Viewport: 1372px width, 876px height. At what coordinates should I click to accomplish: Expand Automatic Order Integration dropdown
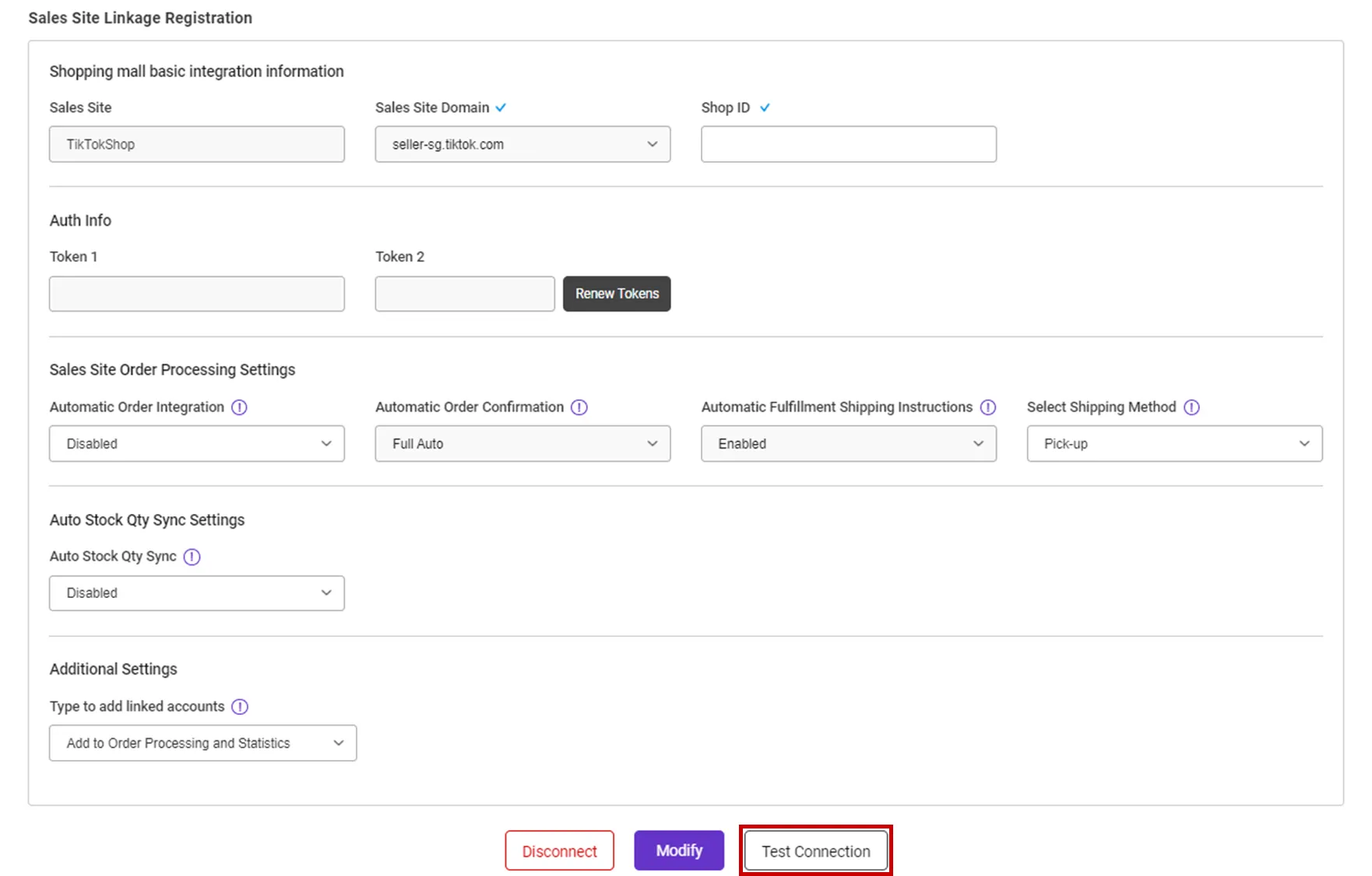pyautogui.click(x=197, y=444)
